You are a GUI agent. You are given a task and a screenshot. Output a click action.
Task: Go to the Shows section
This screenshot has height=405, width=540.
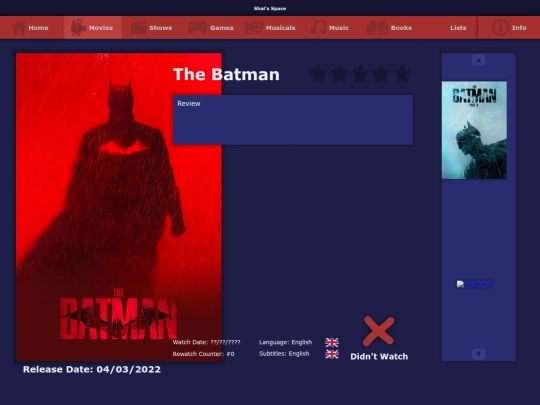[x=152, y=28]
